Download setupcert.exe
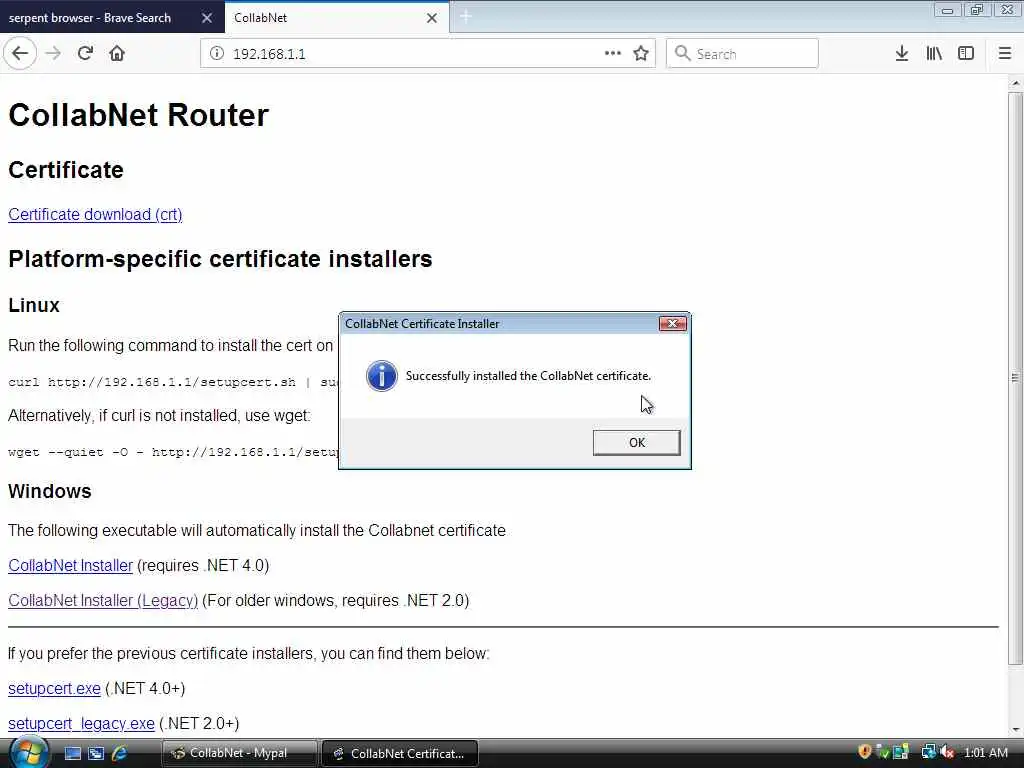The image size is (1024, 768). pos(54,688)
